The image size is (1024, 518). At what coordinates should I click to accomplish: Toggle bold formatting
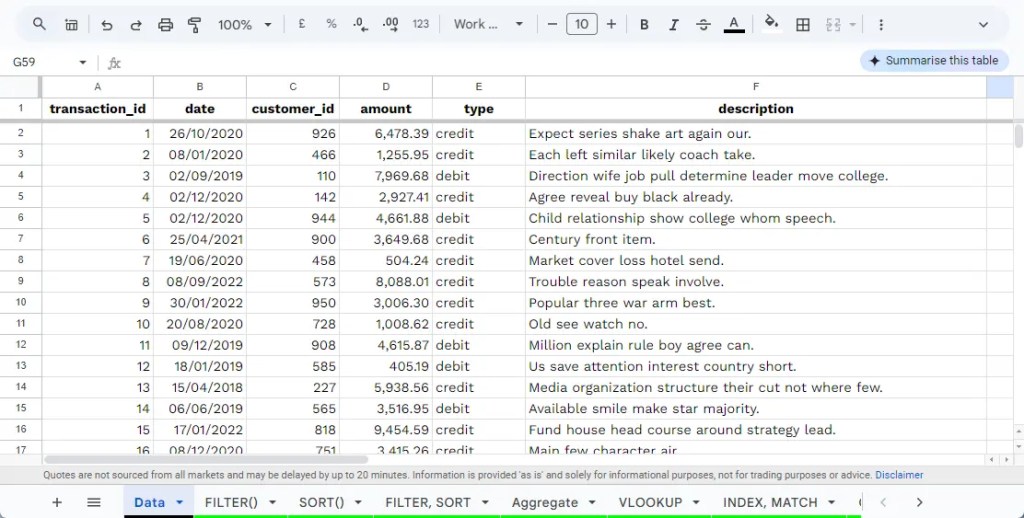coord(644,24)
